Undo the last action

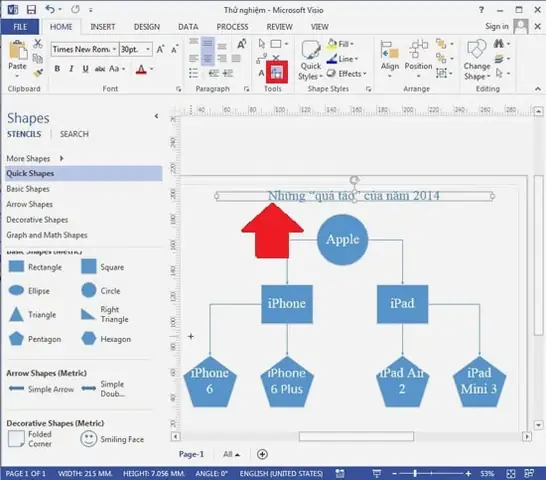pos(50,9)
